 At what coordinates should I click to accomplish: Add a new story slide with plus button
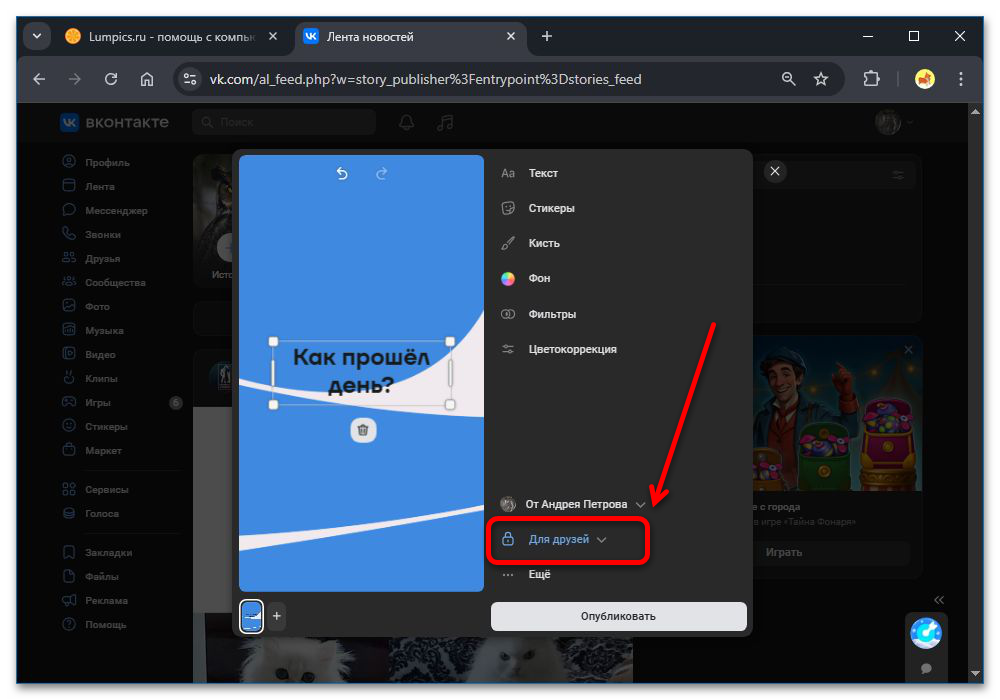click(277, 617)
